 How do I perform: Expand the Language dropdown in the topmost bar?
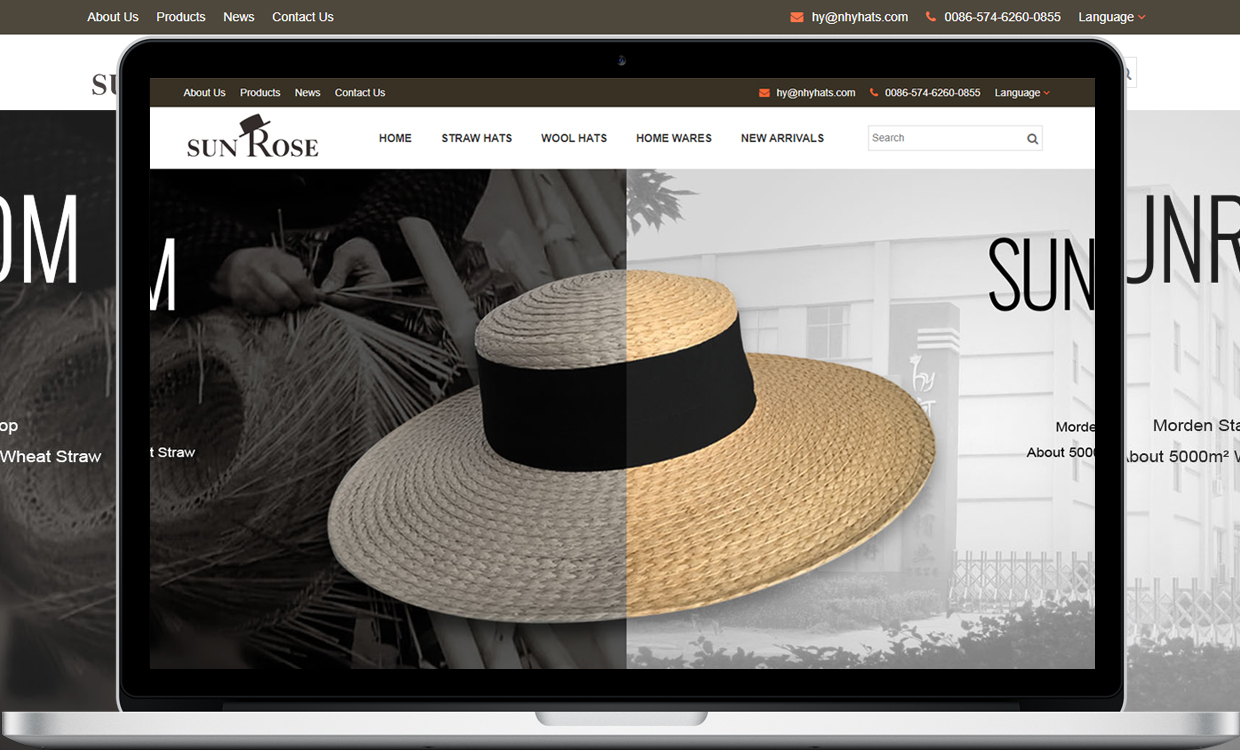(1111, 17)
